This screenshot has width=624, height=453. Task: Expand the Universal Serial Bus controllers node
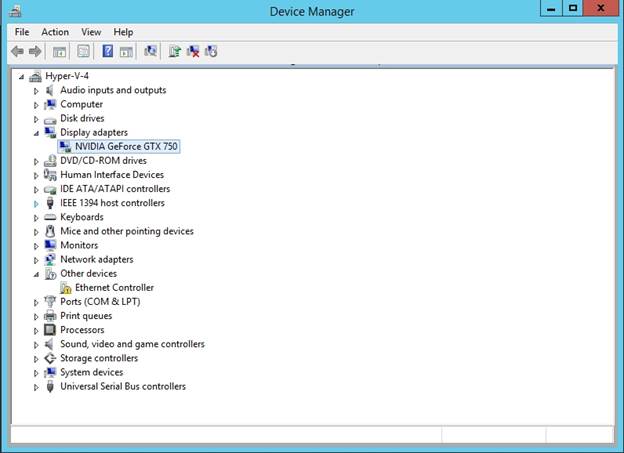37,386
